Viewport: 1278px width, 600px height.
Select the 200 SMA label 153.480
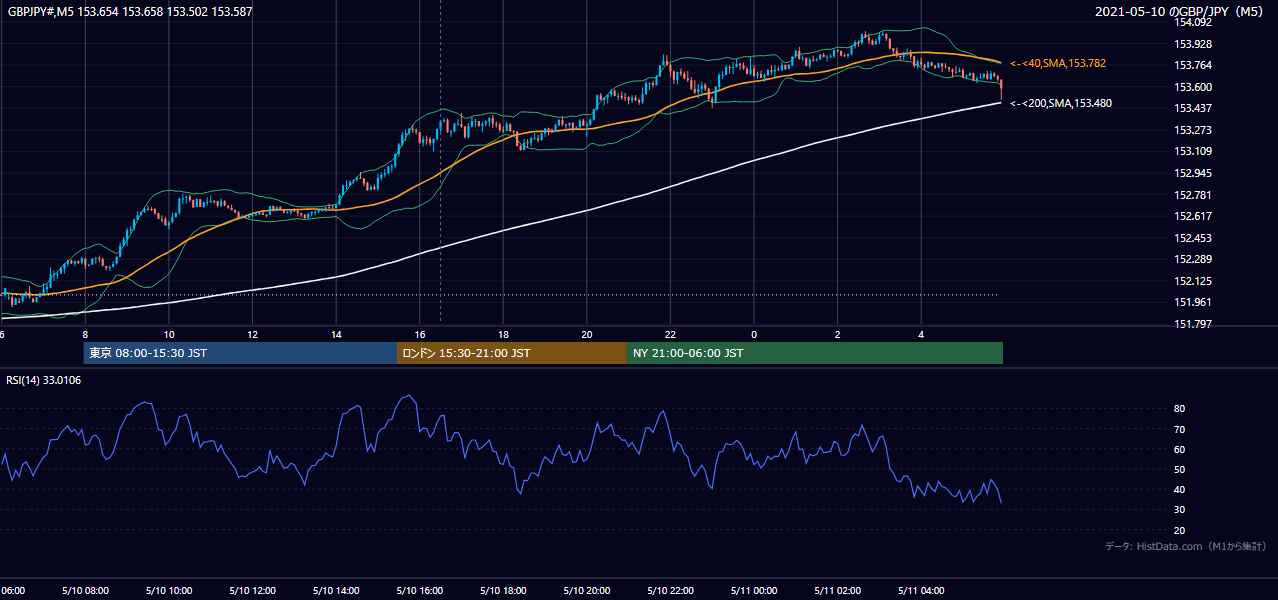[1061, 103]
